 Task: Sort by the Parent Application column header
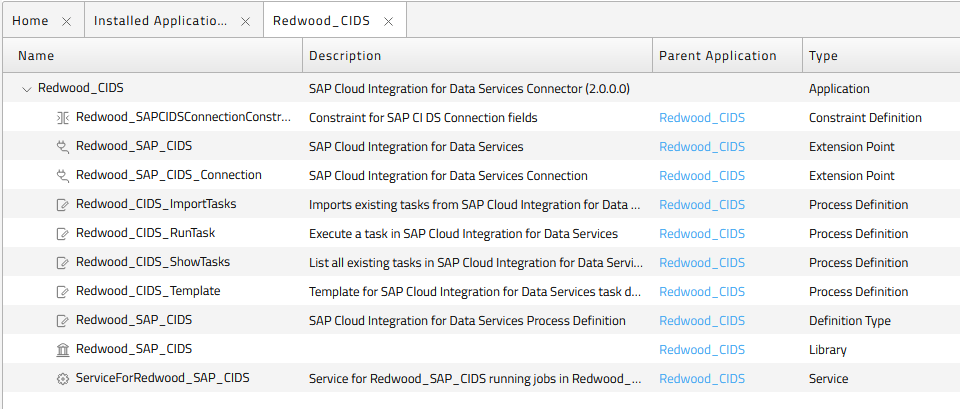(727, 56)
